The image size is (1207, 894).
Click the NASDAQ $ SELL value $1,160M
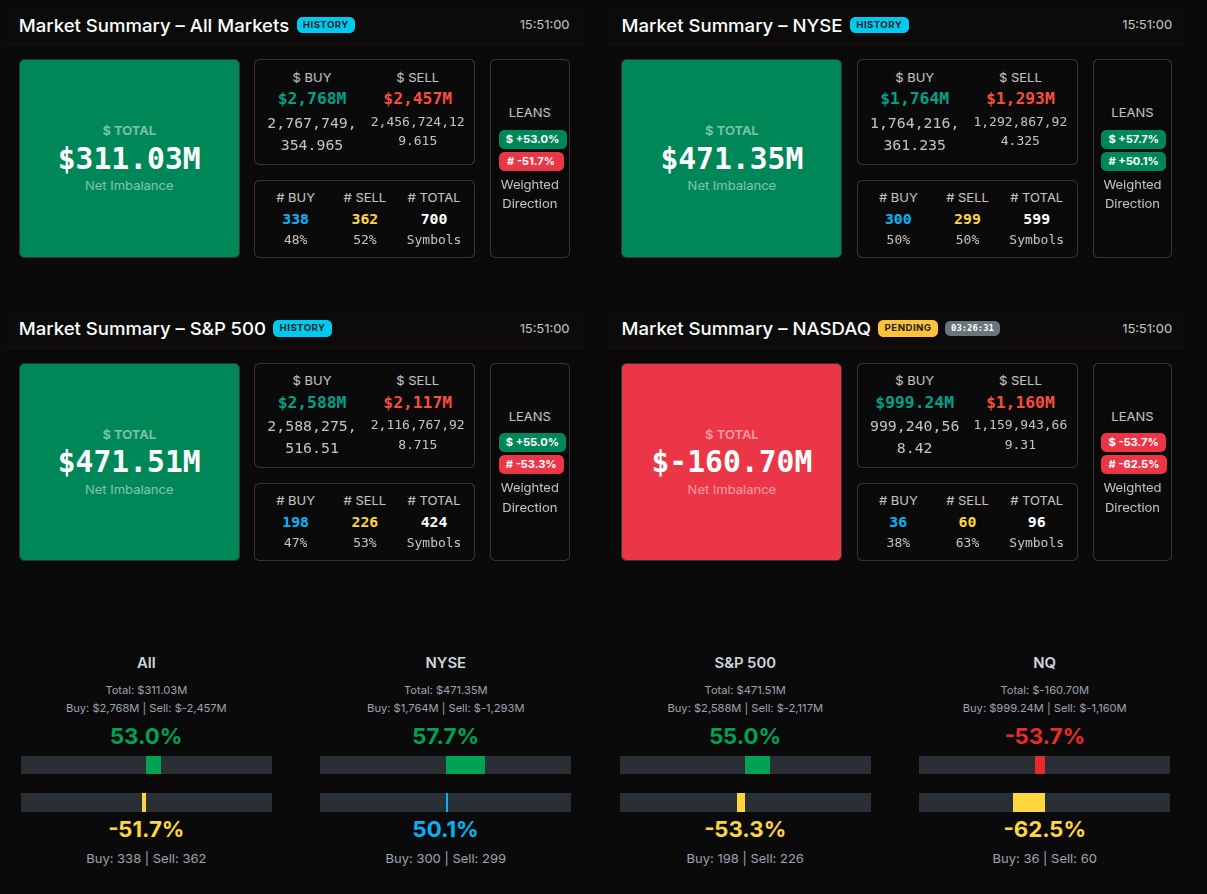coord(1020,402)
